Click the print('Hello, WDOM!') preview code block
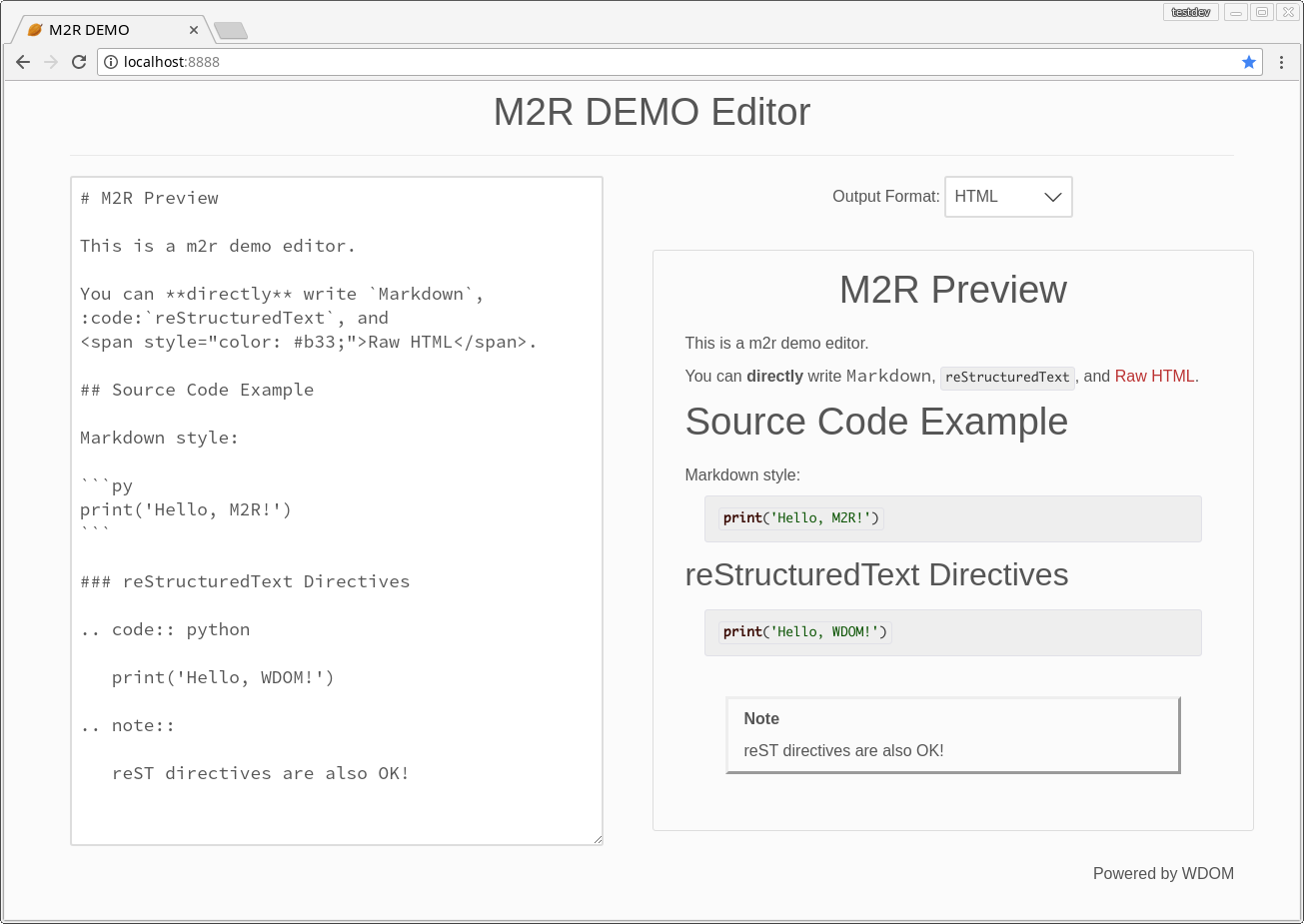 [x=953, y=632]
